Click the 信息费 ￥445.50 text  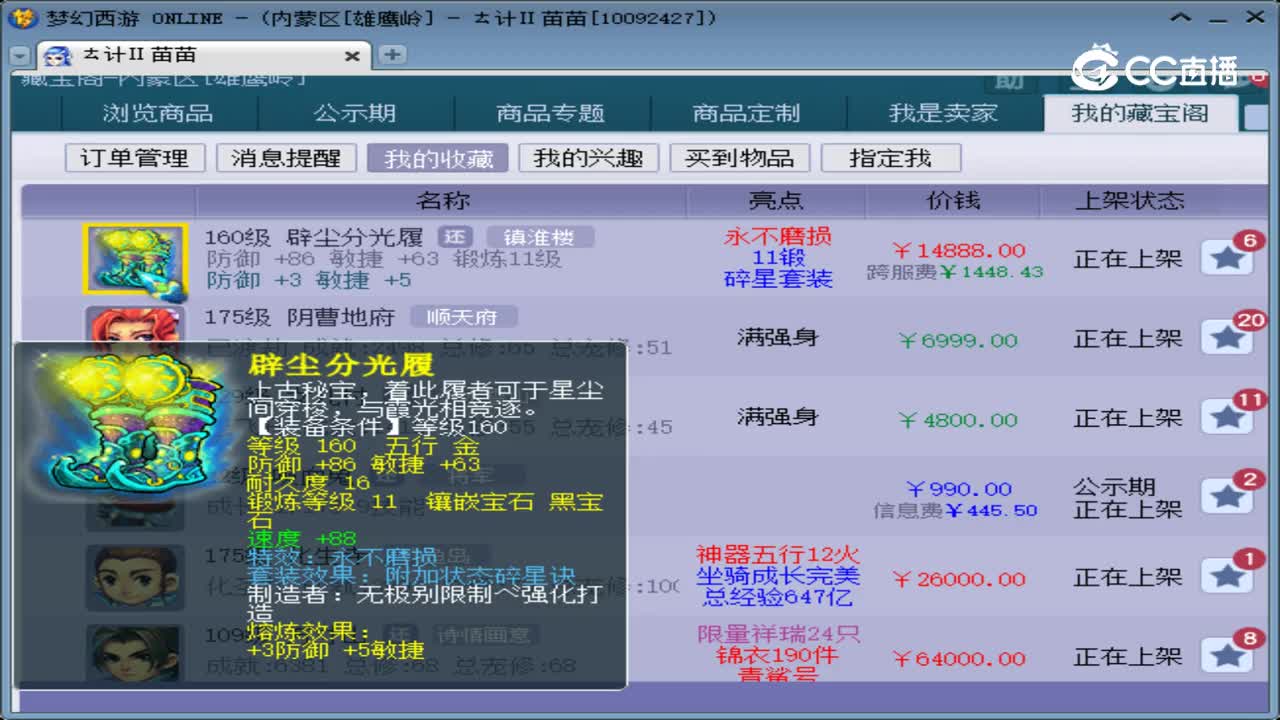click(x=955, y=510)
